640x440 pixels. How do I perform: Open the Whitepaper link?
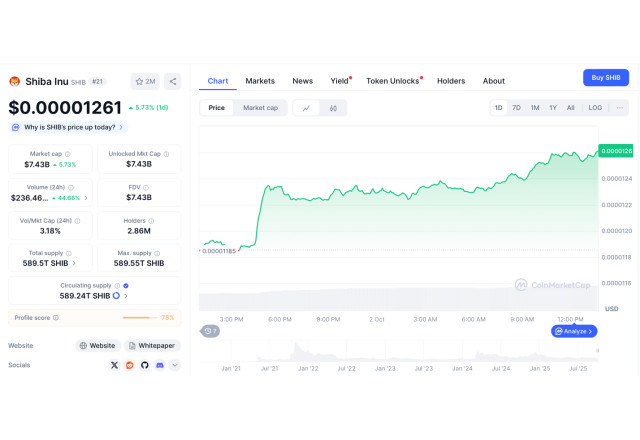pos(152,345)
